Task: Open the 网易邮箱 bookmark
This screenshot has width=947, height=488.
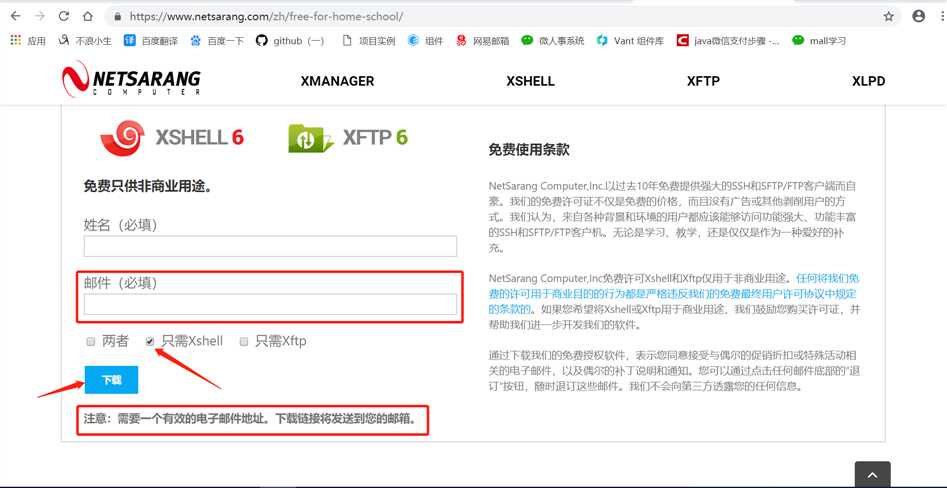Action: 483,40
